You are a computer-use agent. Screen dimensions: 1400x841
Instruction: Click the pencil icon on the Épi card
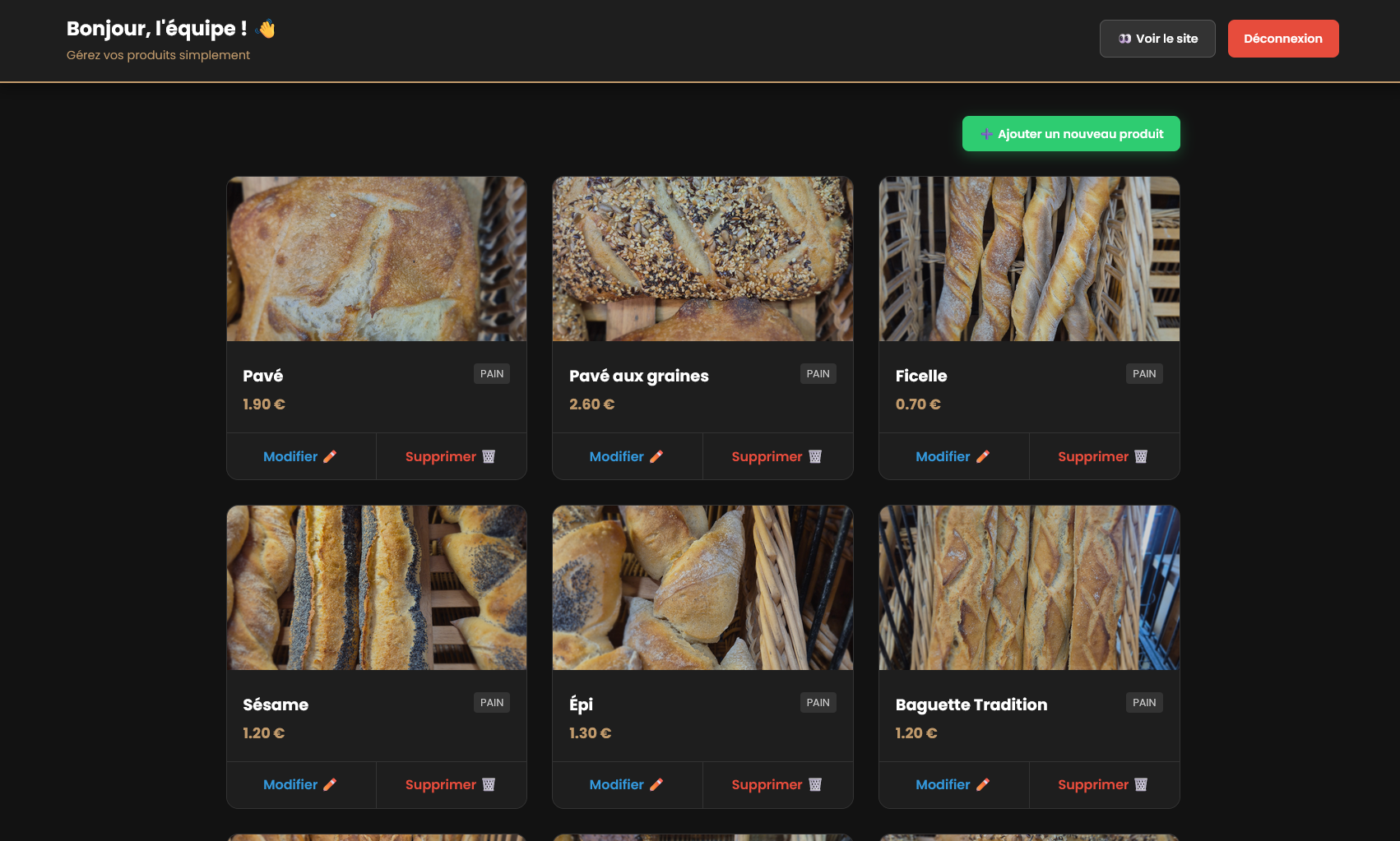(x=656, y=784)
